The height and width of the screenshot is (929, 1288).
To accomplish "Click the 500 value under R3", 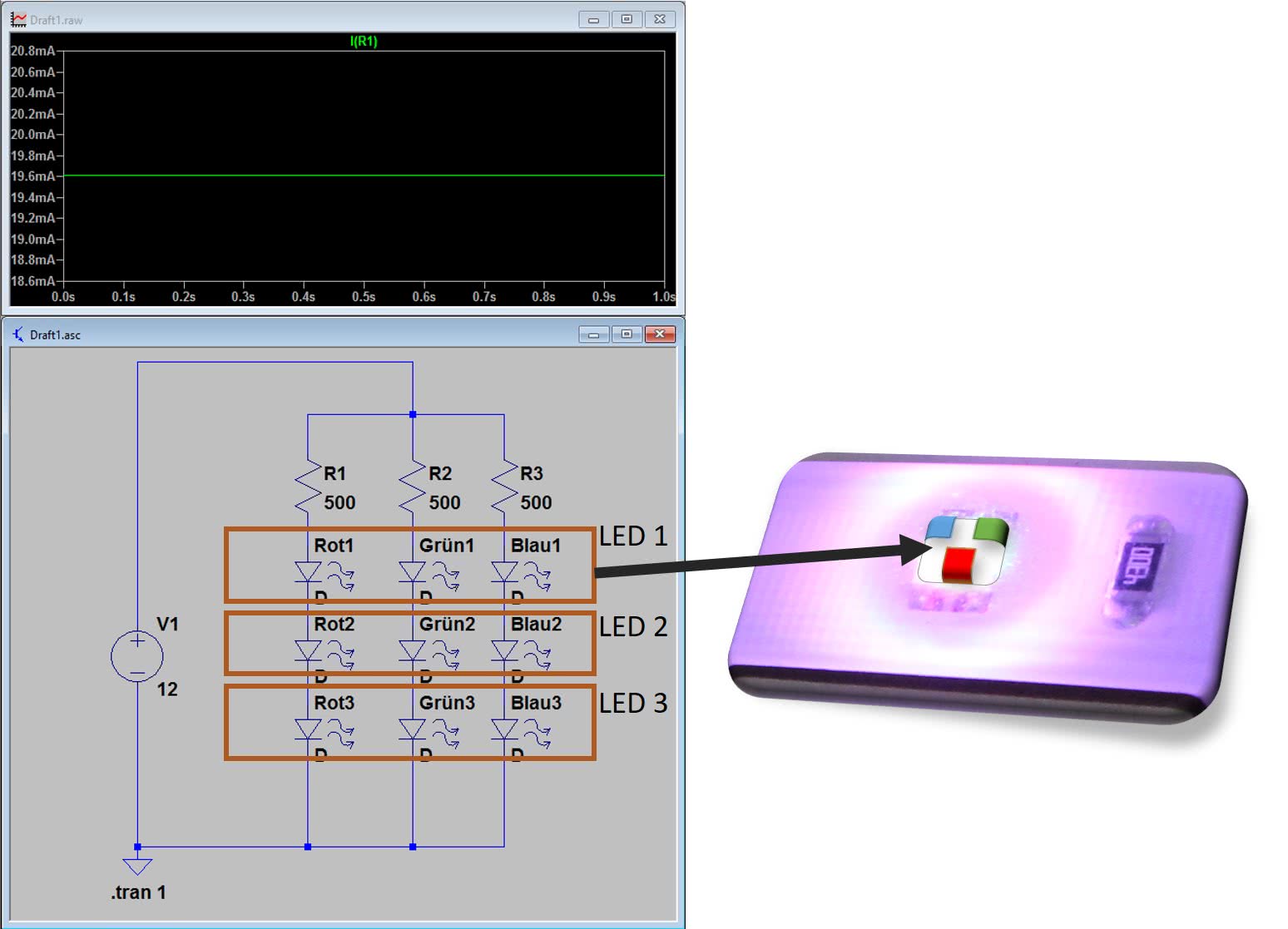I will click(536, 502).
